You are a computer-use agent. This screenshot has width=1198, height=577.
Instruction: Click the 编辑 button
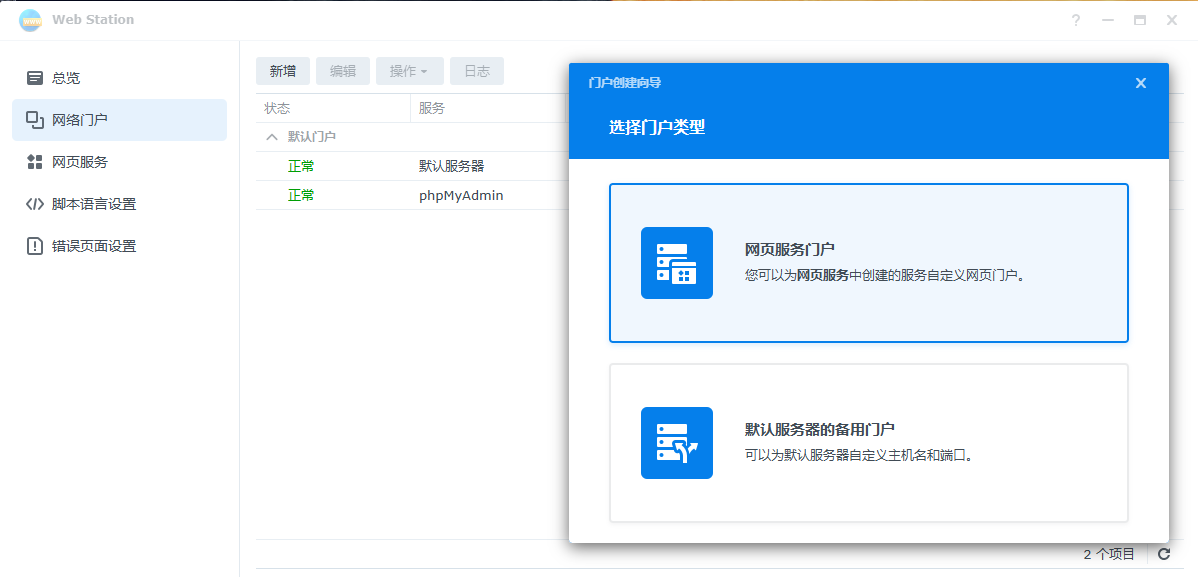click(343, 71)
